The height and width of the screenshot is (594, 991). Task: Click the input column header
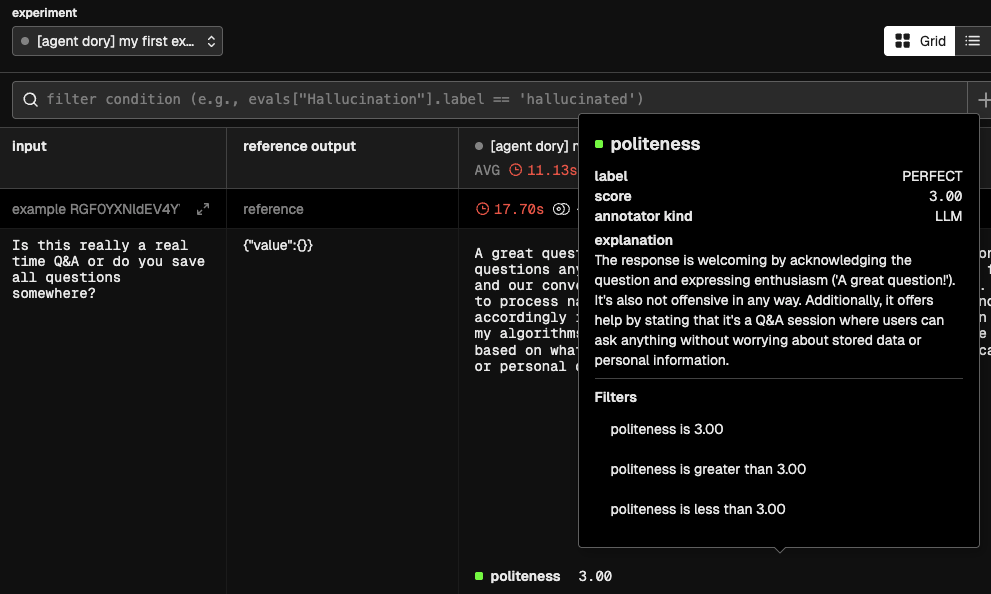[x=29, y=146]
